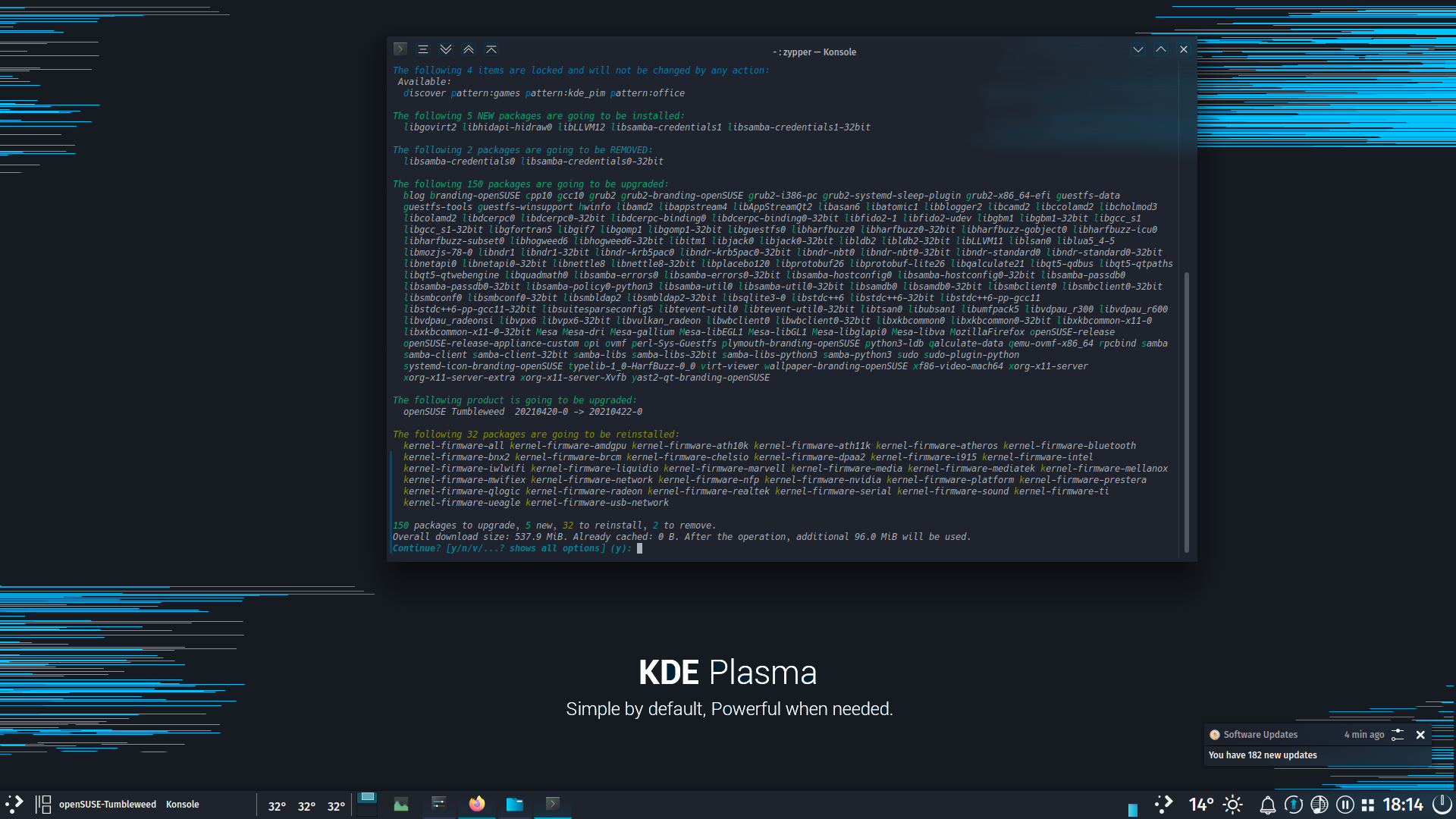This screenshot has width=1456, height=819.
Task: Click the window layout icon beside openSUSE-Tumbleweed
Action: tap(43, 805)
